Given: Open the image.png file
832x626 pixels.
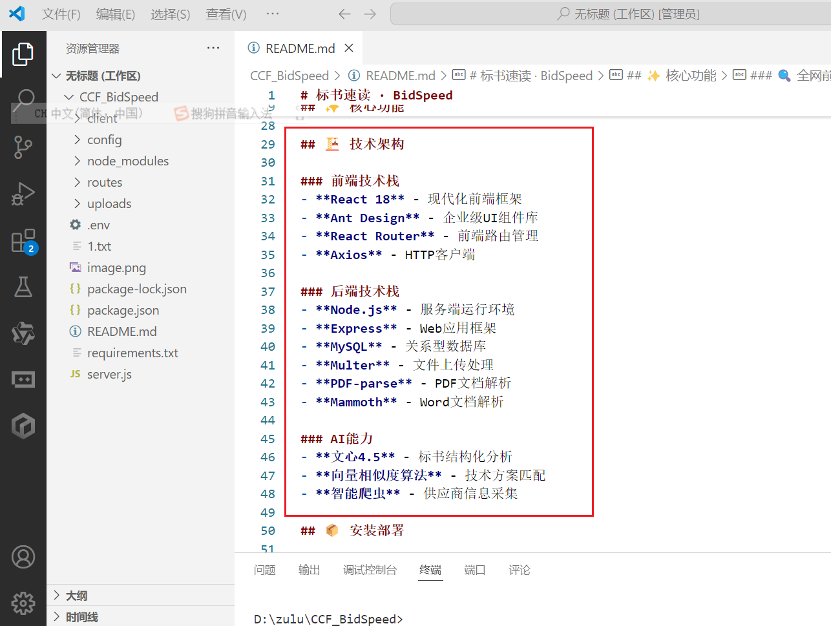Looking at the screenshot, I should click(141, 267).
